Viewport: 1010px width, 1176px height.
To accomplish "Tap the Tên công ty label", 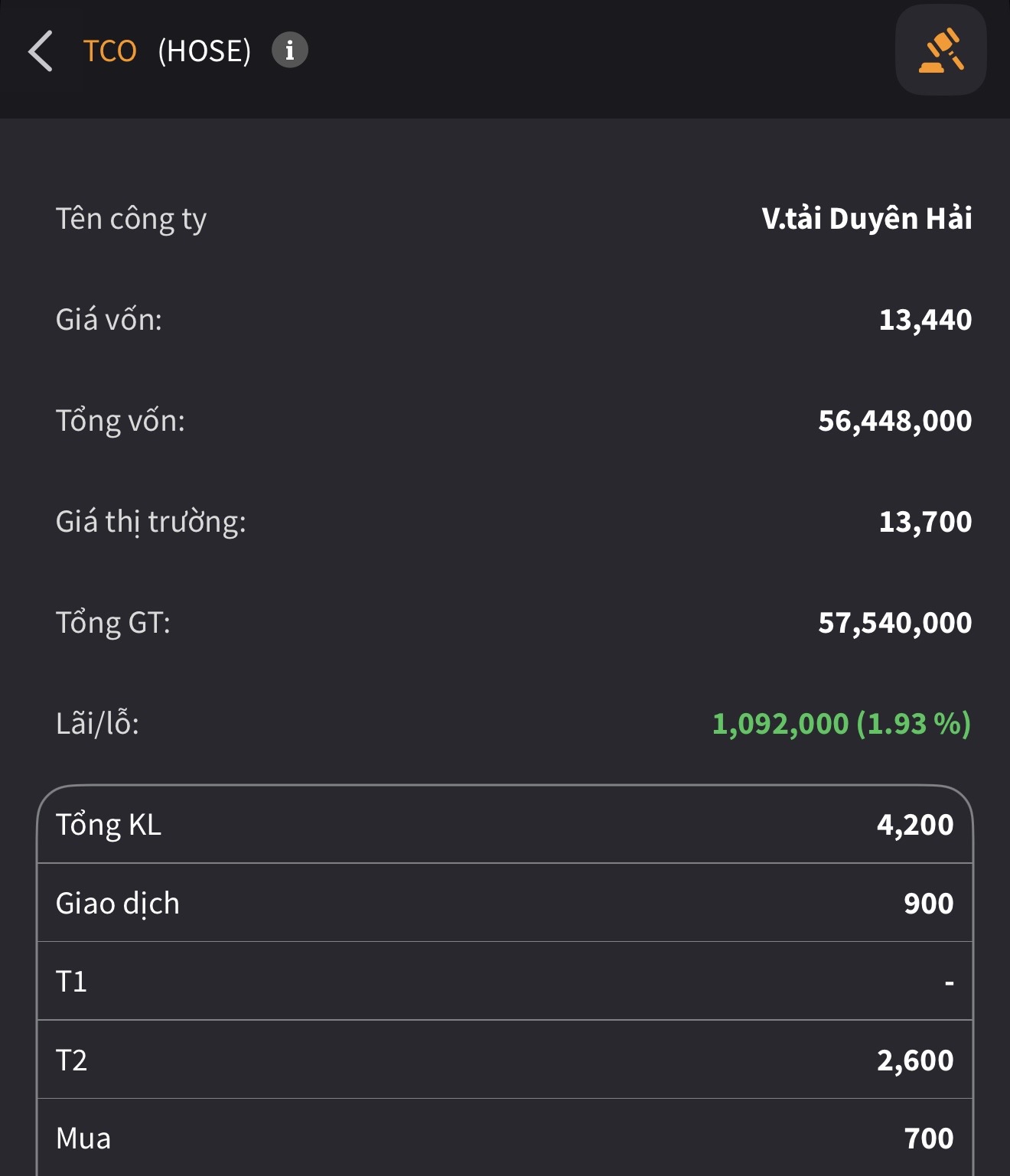I will (131, 220).
